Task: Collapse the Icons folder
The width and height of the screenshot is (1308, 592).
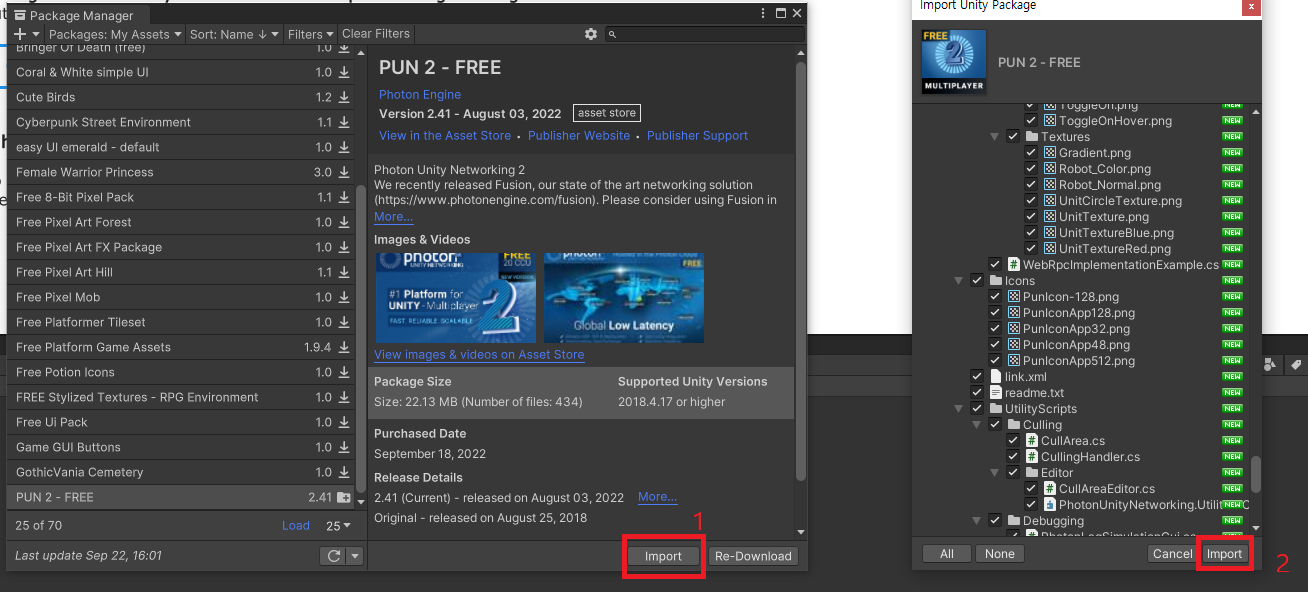Action: pos(959,281)
